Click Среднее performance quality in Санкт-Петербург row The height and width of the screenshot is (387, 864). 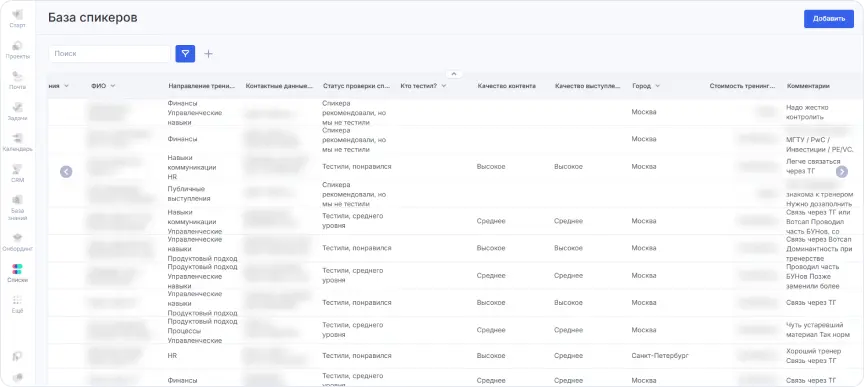coord(569,356)
